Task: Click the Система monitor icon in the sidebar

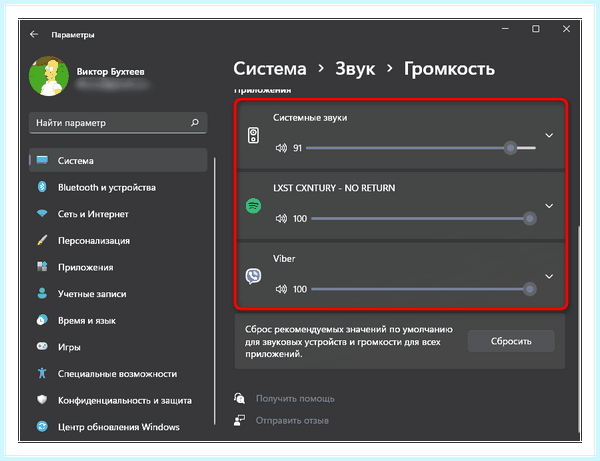Action: click(42, 160)
